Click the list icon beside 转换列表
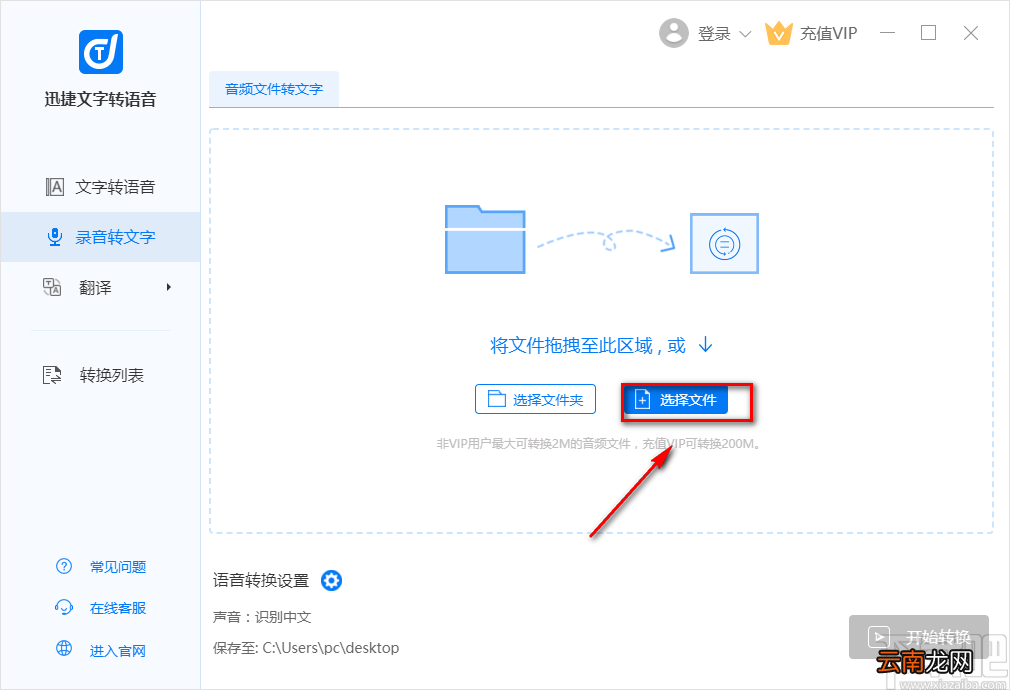Viewport: 1010px width, 690px height. [52, 375]
